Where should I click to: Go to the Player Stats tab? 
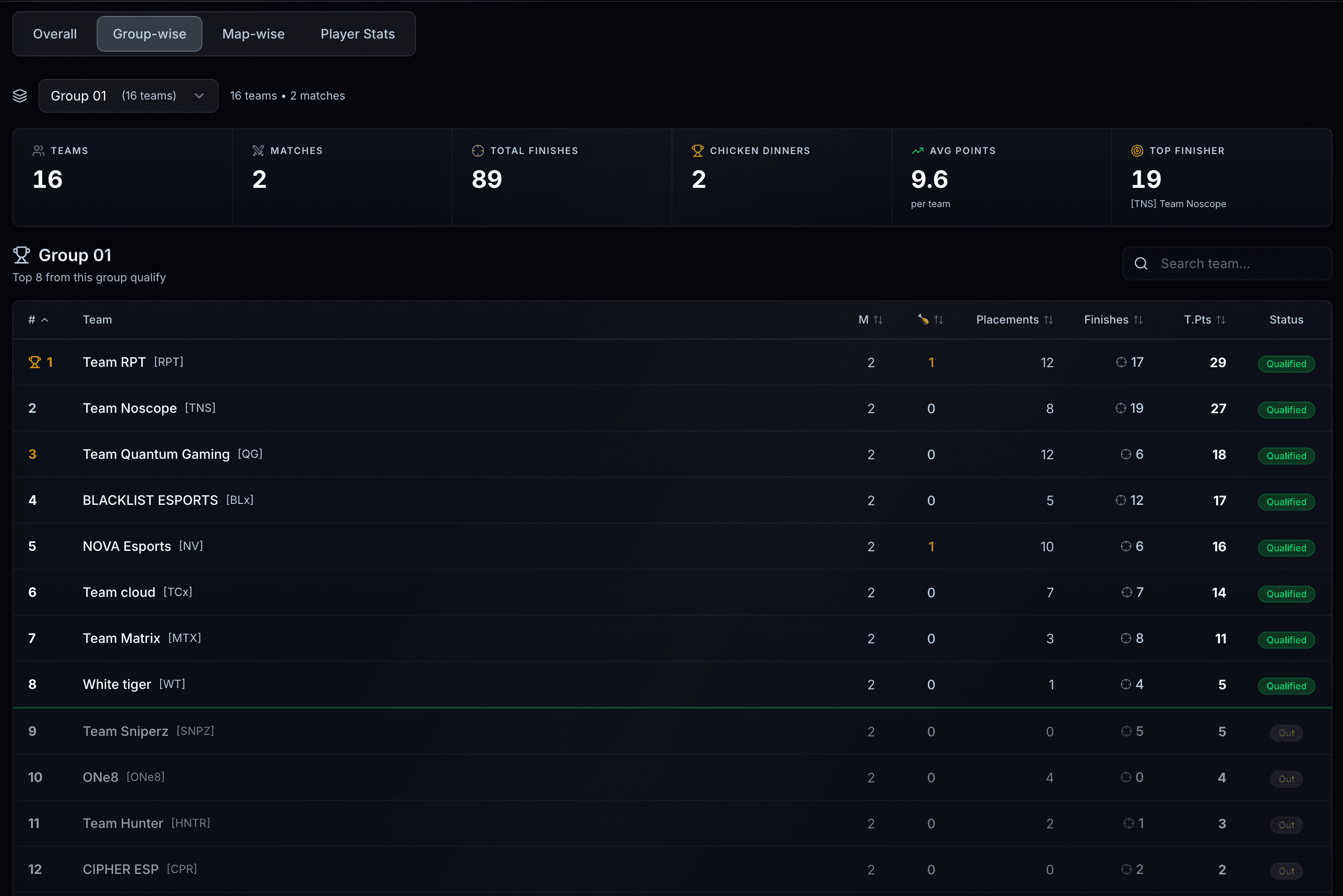click(358, 34)
